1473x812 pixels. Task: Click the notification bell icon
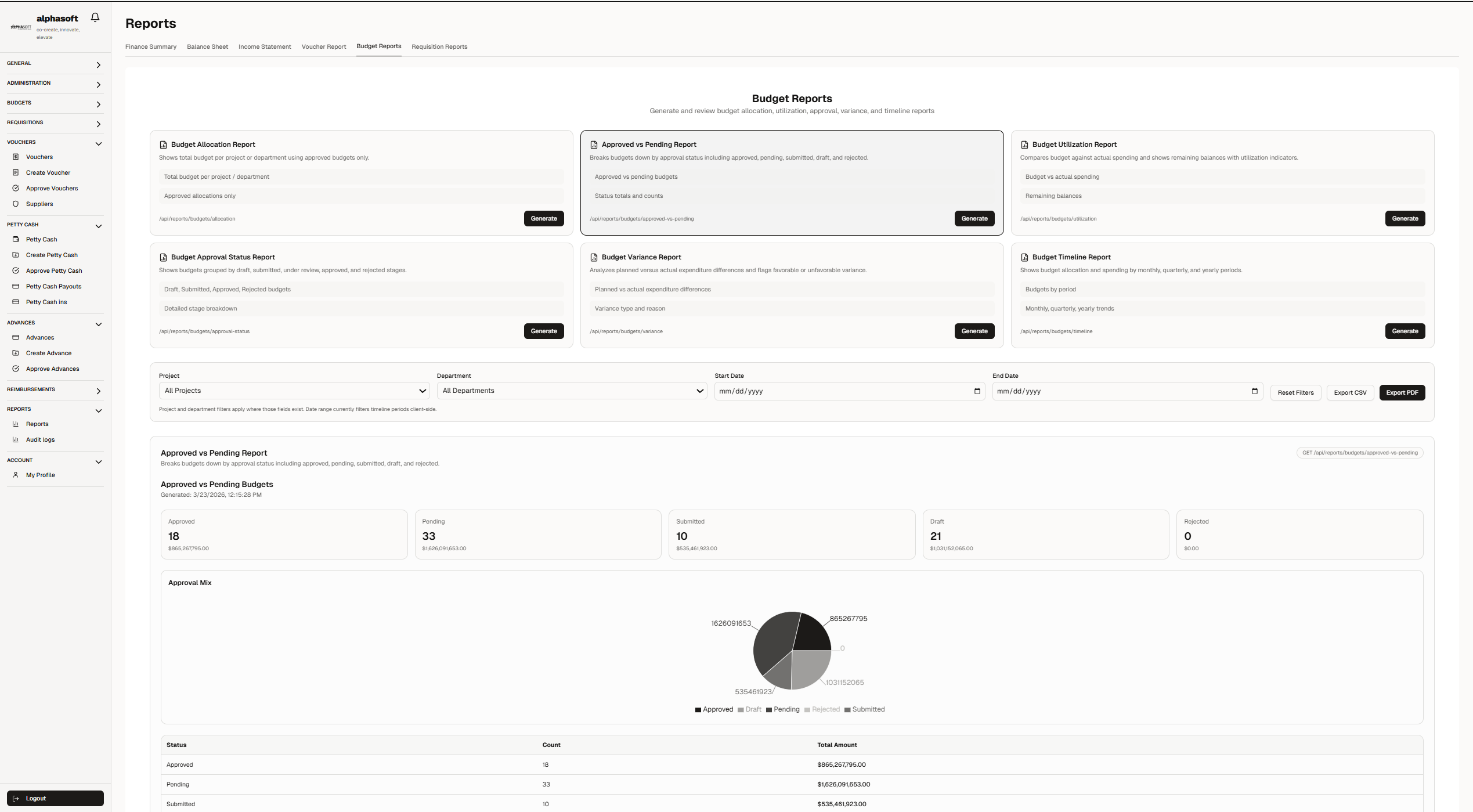(x=95, y=17)
